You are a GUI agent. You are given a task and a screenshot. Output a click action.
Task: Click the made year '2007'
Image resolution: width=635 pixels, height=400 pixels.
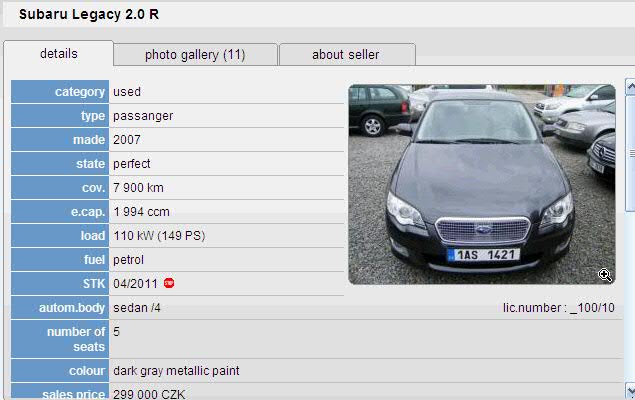coord(127,140)
